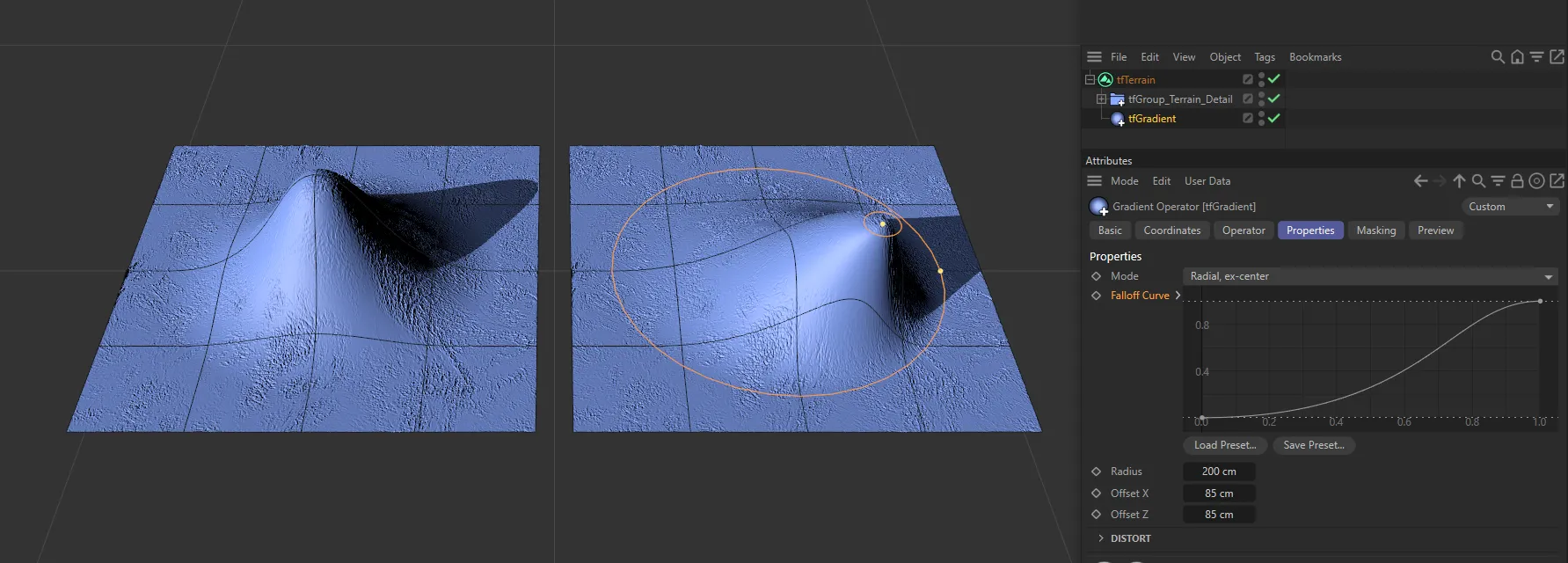1568x563 pixels.
Task: Click keyframe diamond next to Falloff Curve
Action: click(x=1096, y=296)
